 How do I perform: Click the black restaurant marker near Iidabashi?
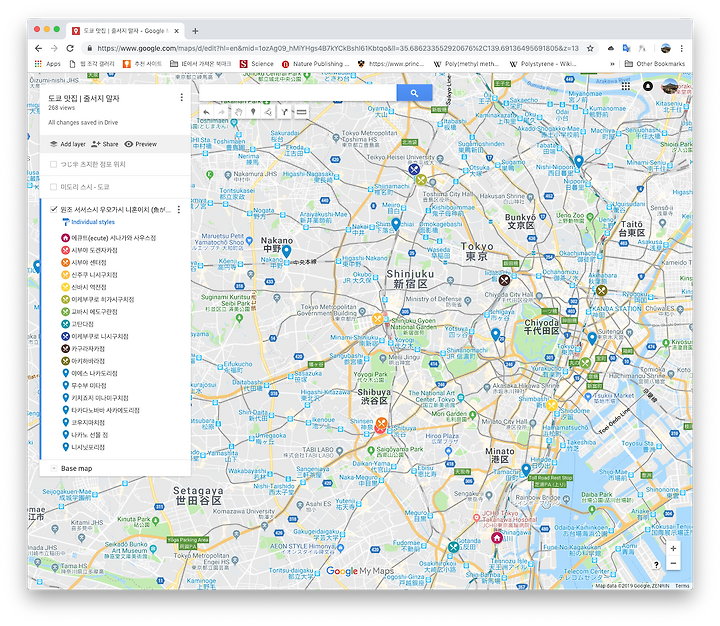(504, 280)
